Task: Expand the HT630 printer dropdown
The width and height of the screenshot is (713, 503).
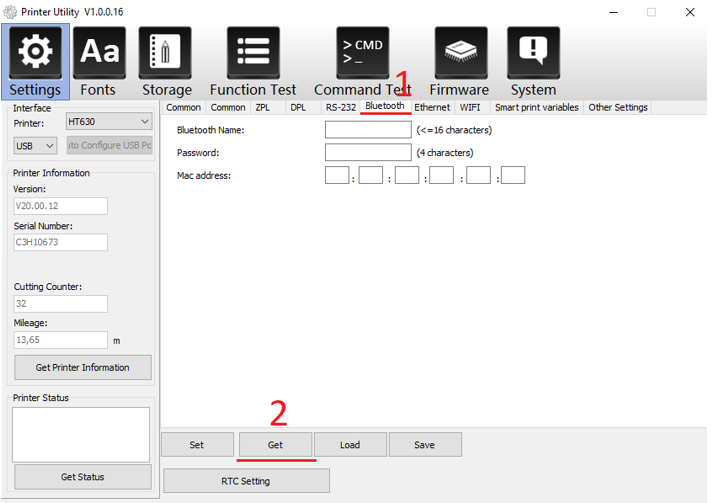Action: pos(108,122)
